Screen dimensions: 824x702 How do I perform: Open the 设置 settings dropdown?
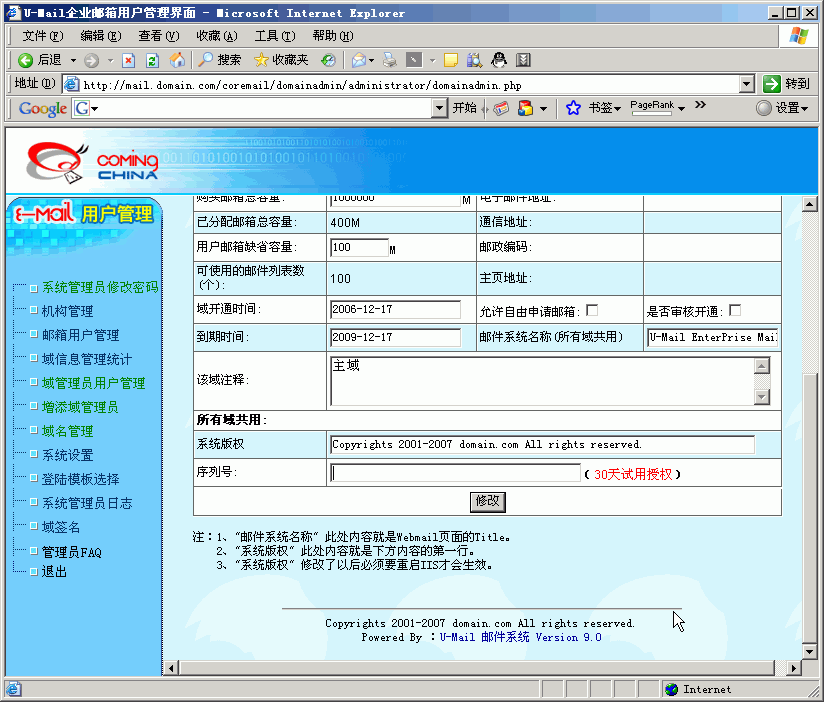782,108
